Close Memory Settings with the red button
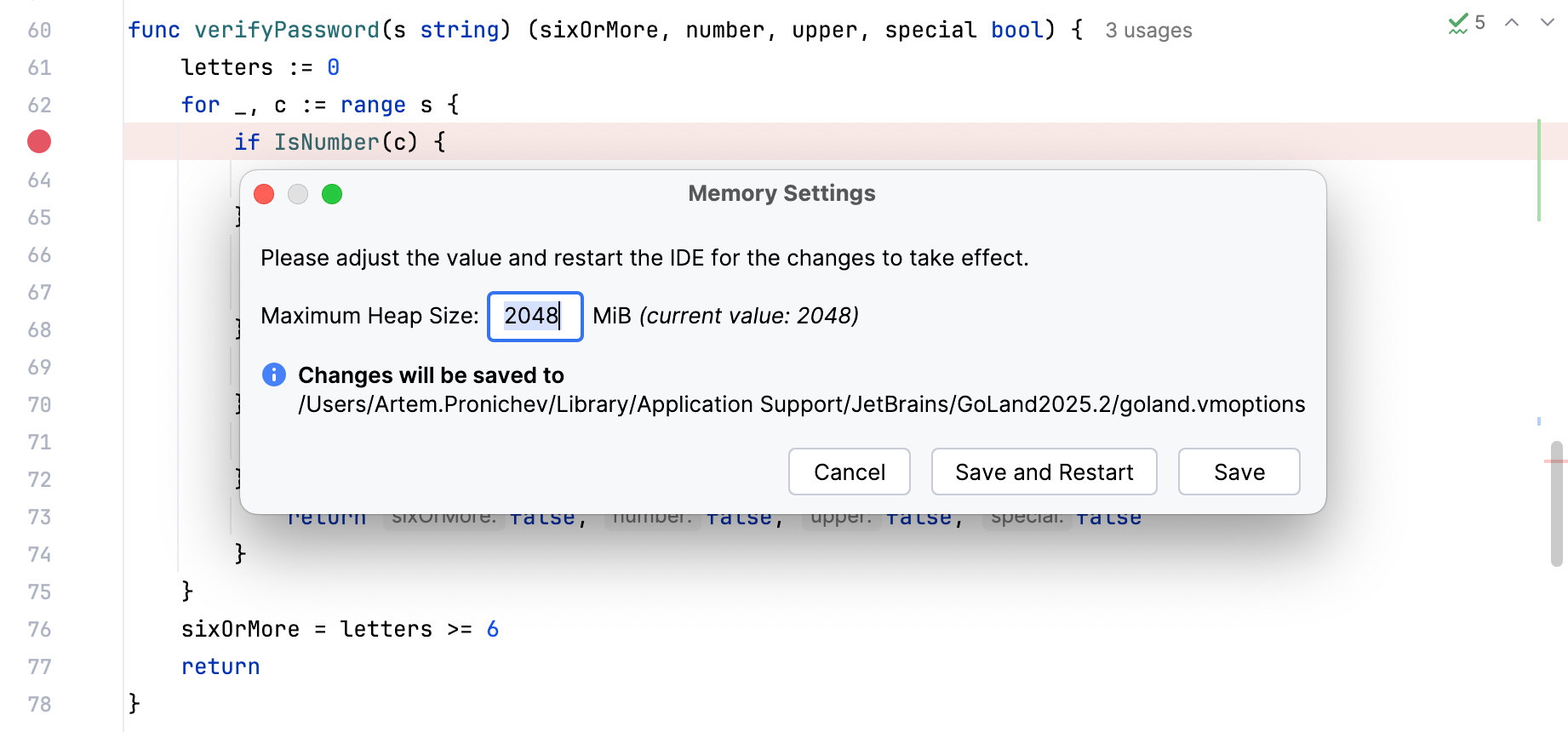Screen dimensions: 1568x732 [x=264, y=194]
